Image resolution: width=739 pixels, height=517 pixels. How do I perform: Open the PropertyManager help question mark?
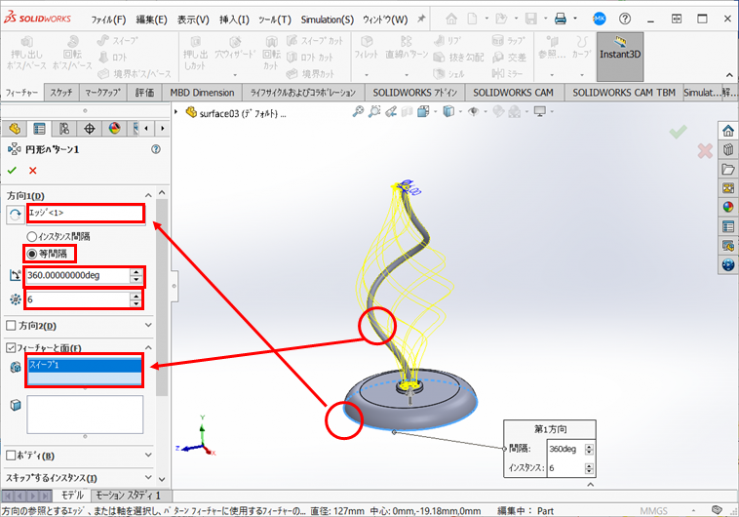click(x=155, y=149)
